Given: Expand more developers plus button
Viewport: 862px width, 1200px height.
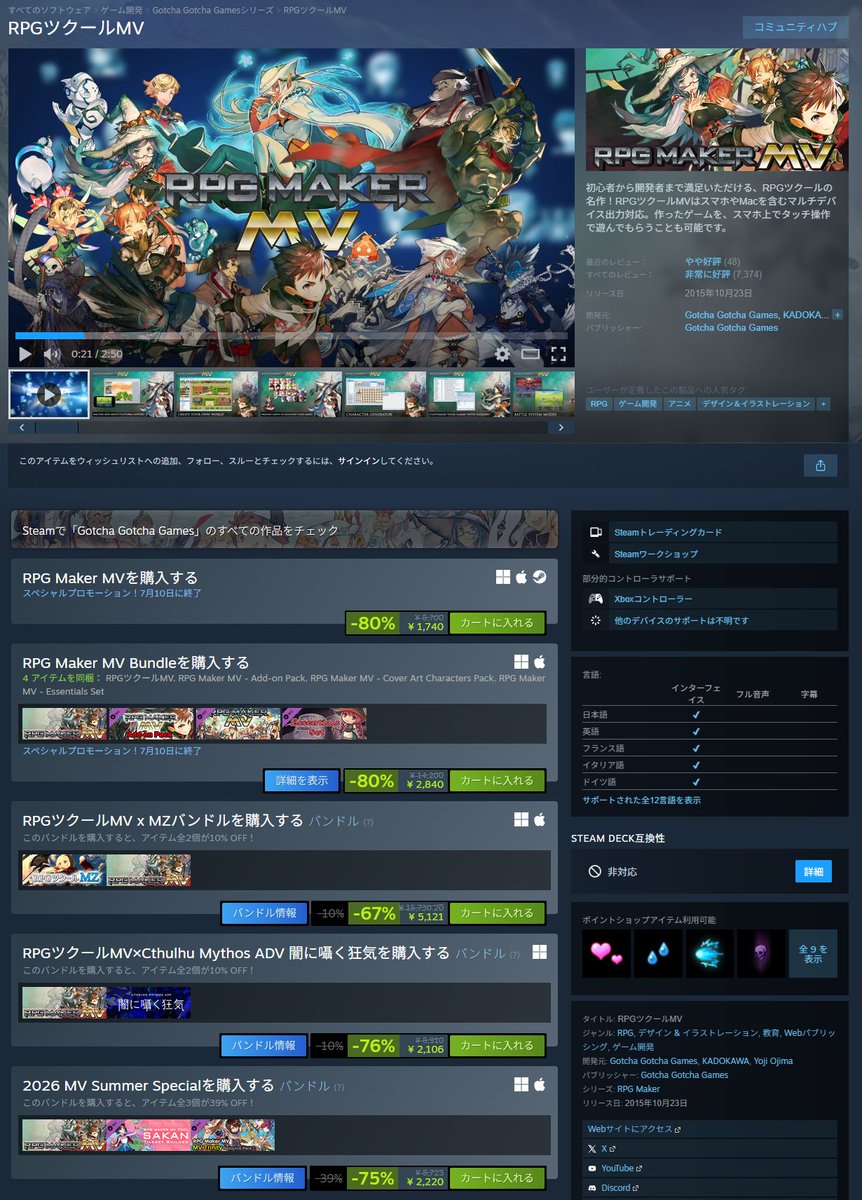Looking at the screenshot, I should 837,314.
